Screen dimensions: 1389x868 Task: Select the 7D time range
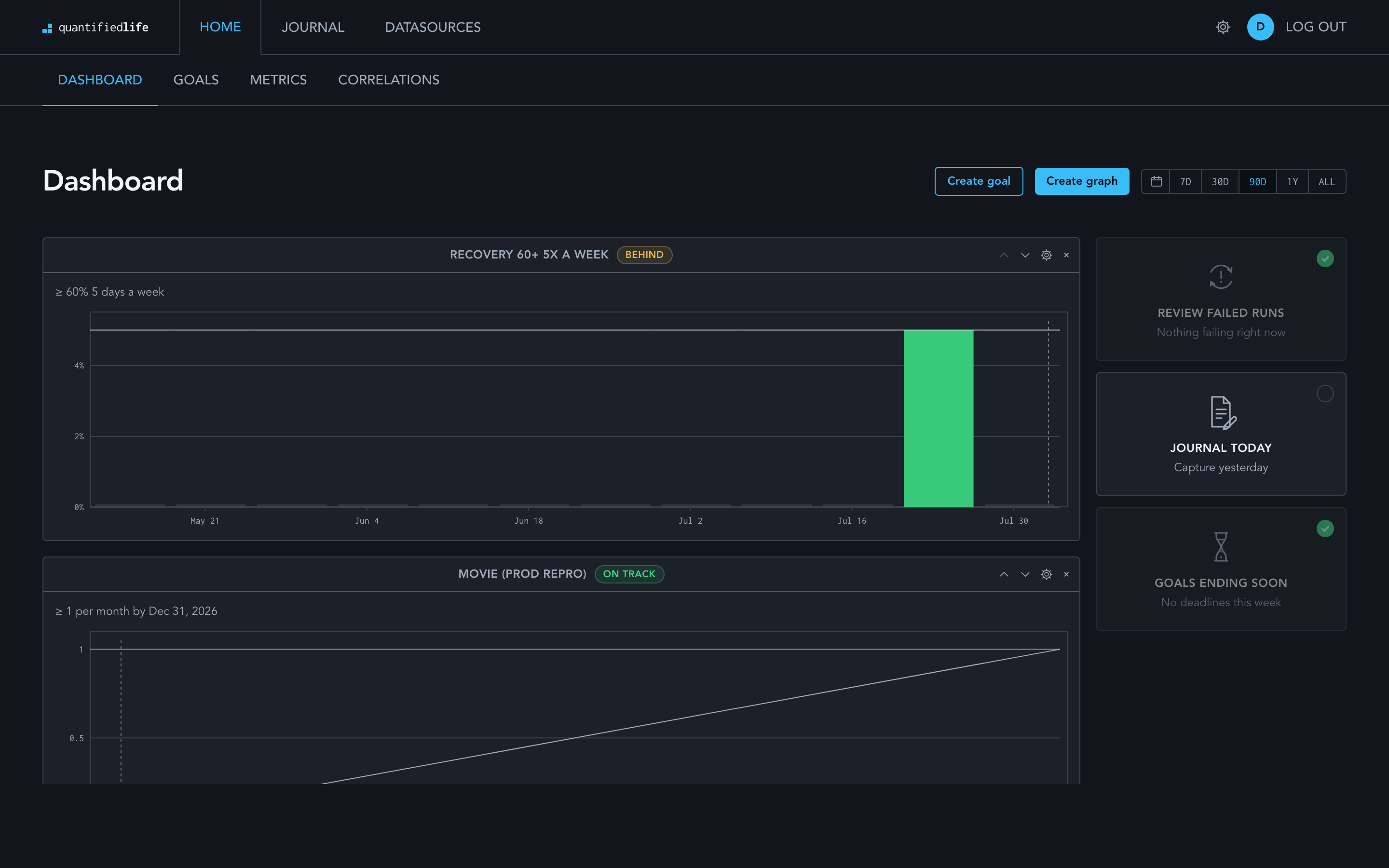pyautogui.click(x=1185, y=181)
